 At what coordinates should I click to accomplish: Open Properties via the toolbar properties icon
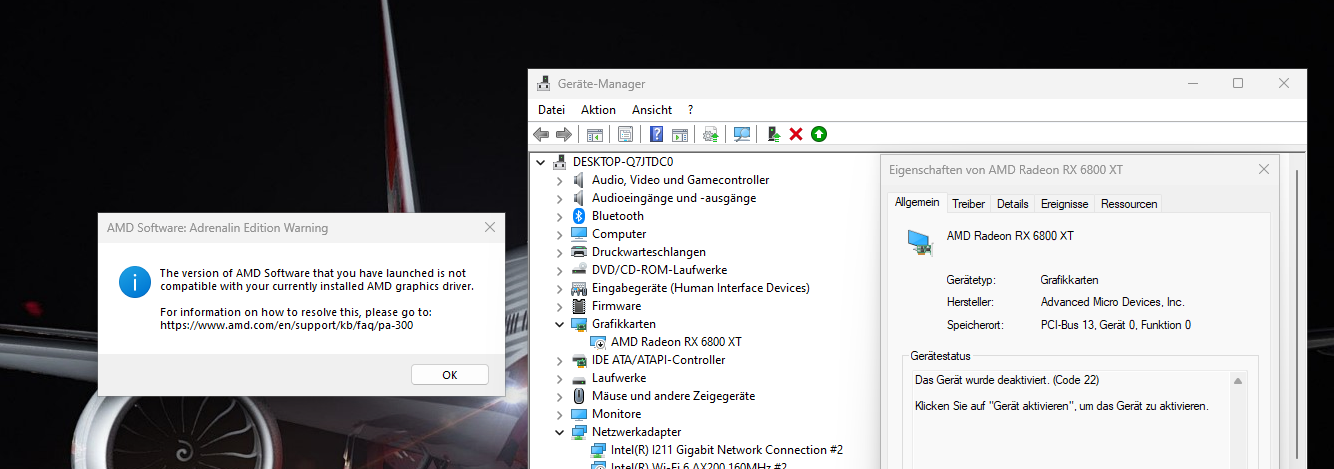[626, 134]
